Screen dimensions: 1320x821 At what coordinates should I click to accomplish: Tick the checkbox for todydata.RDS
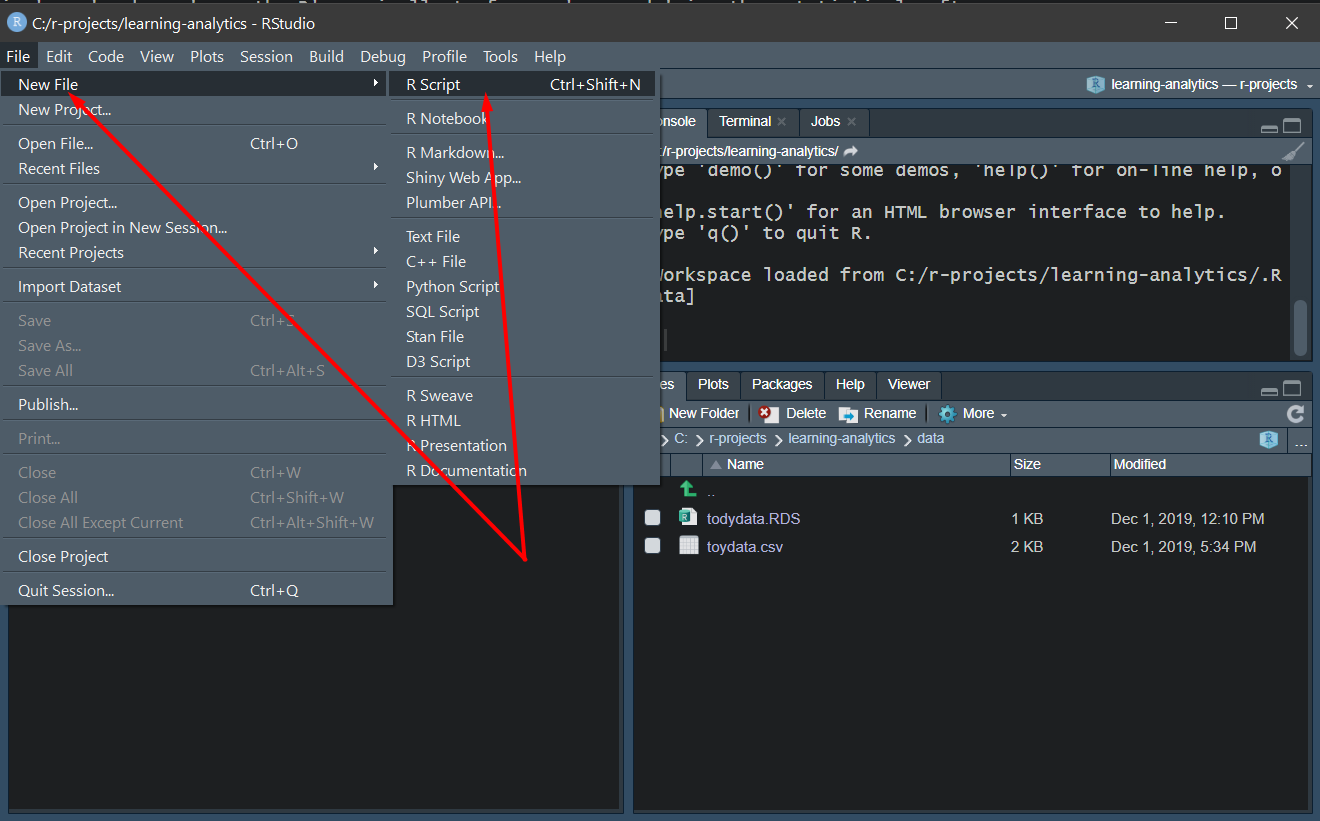652,518
